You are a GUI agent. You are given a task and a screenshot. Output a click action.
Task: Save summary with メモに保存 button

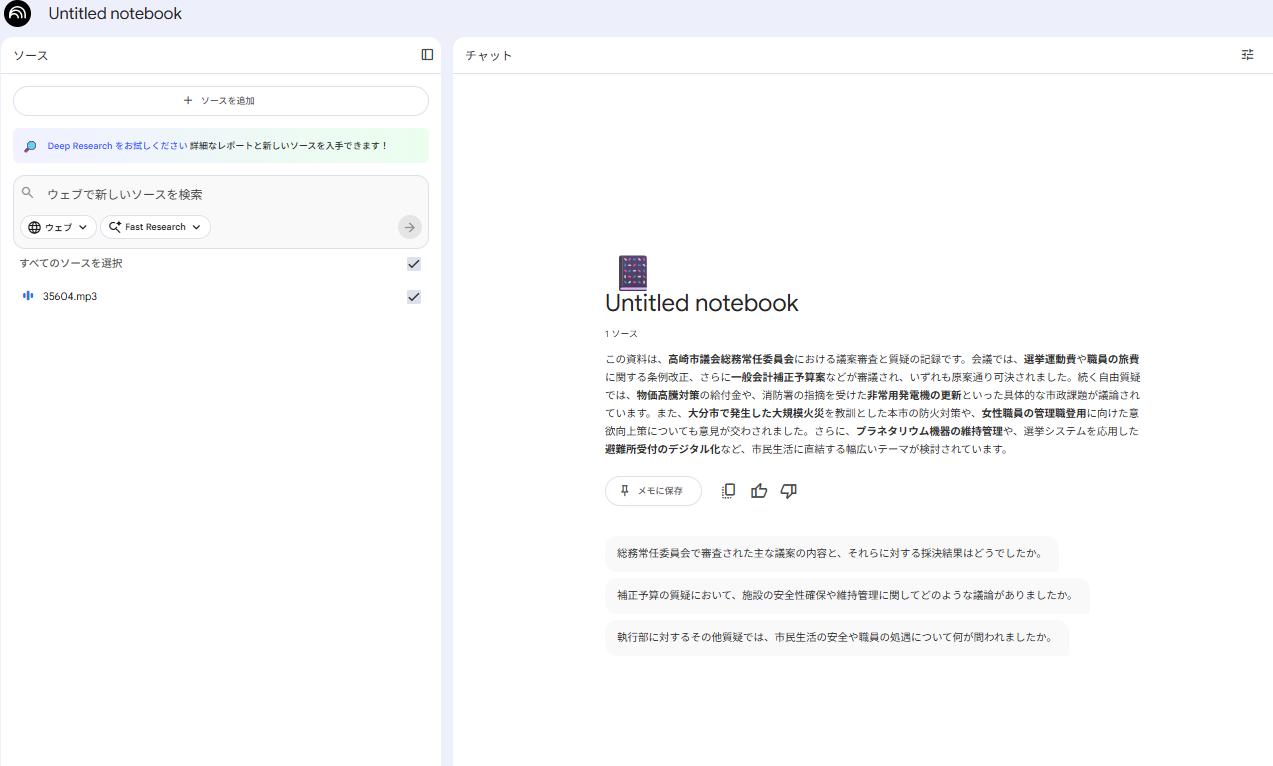tap(652, 491)
